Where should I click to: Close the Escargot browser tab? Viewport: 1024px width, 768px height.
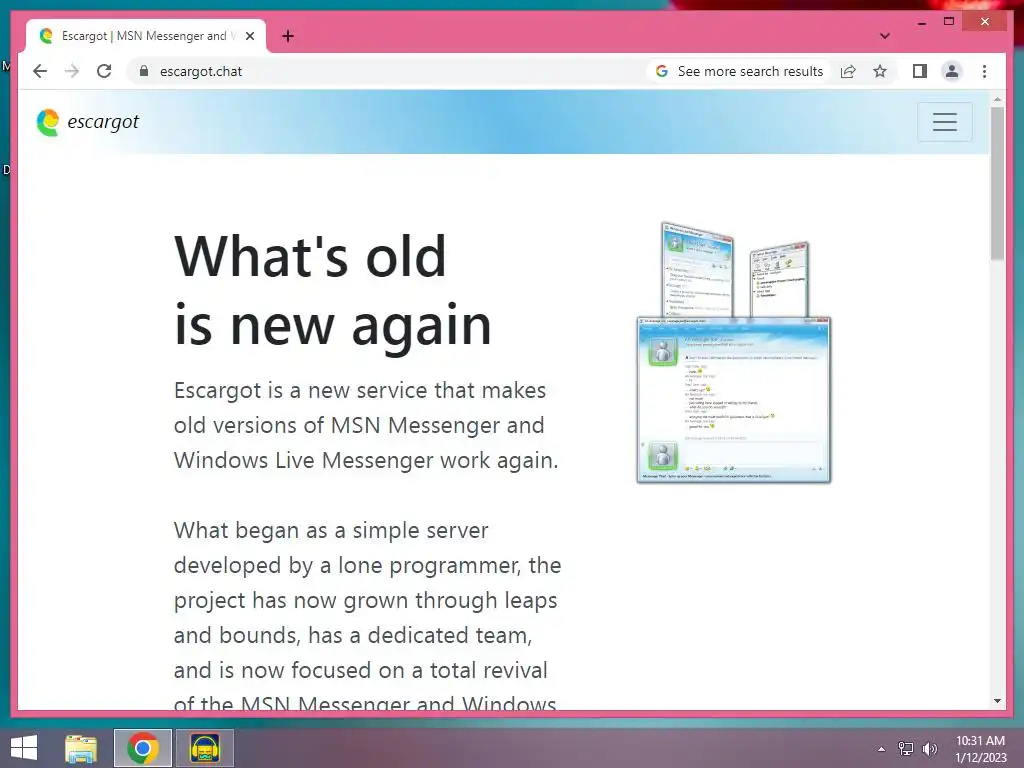[249, 36]
